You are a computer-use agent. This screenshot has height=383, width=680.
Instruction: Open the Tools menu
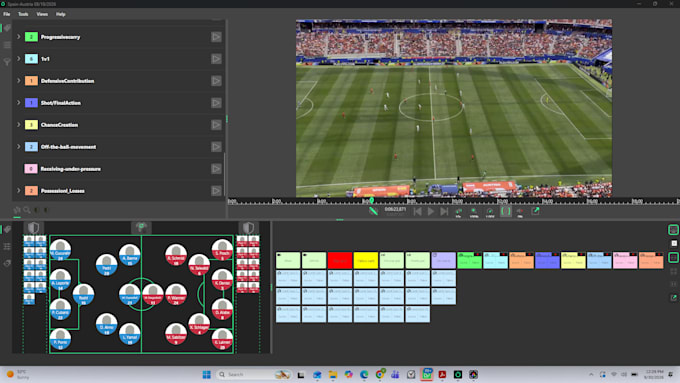click(x=23, y=14)
